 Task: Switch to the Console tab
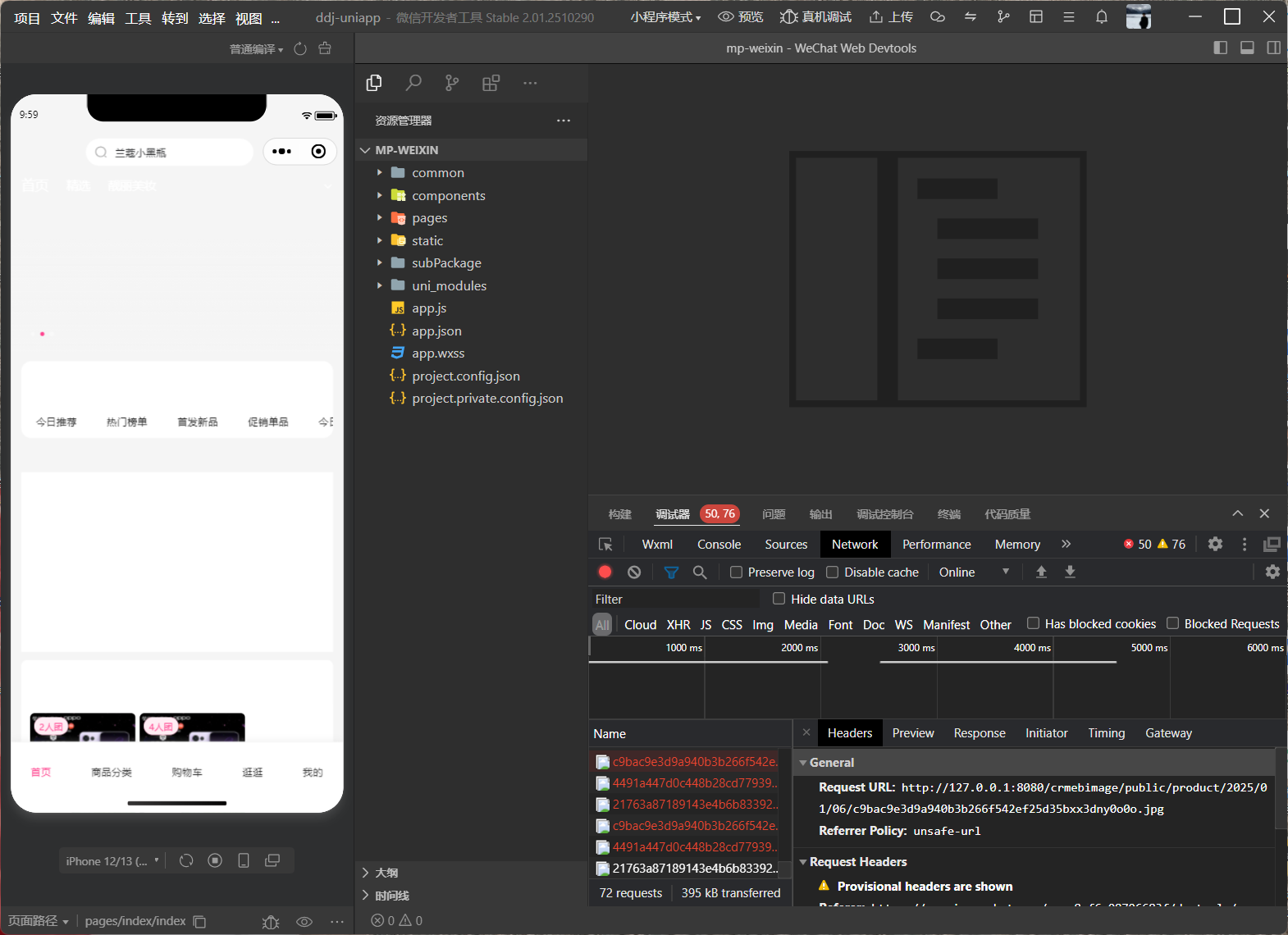point(719,544)
